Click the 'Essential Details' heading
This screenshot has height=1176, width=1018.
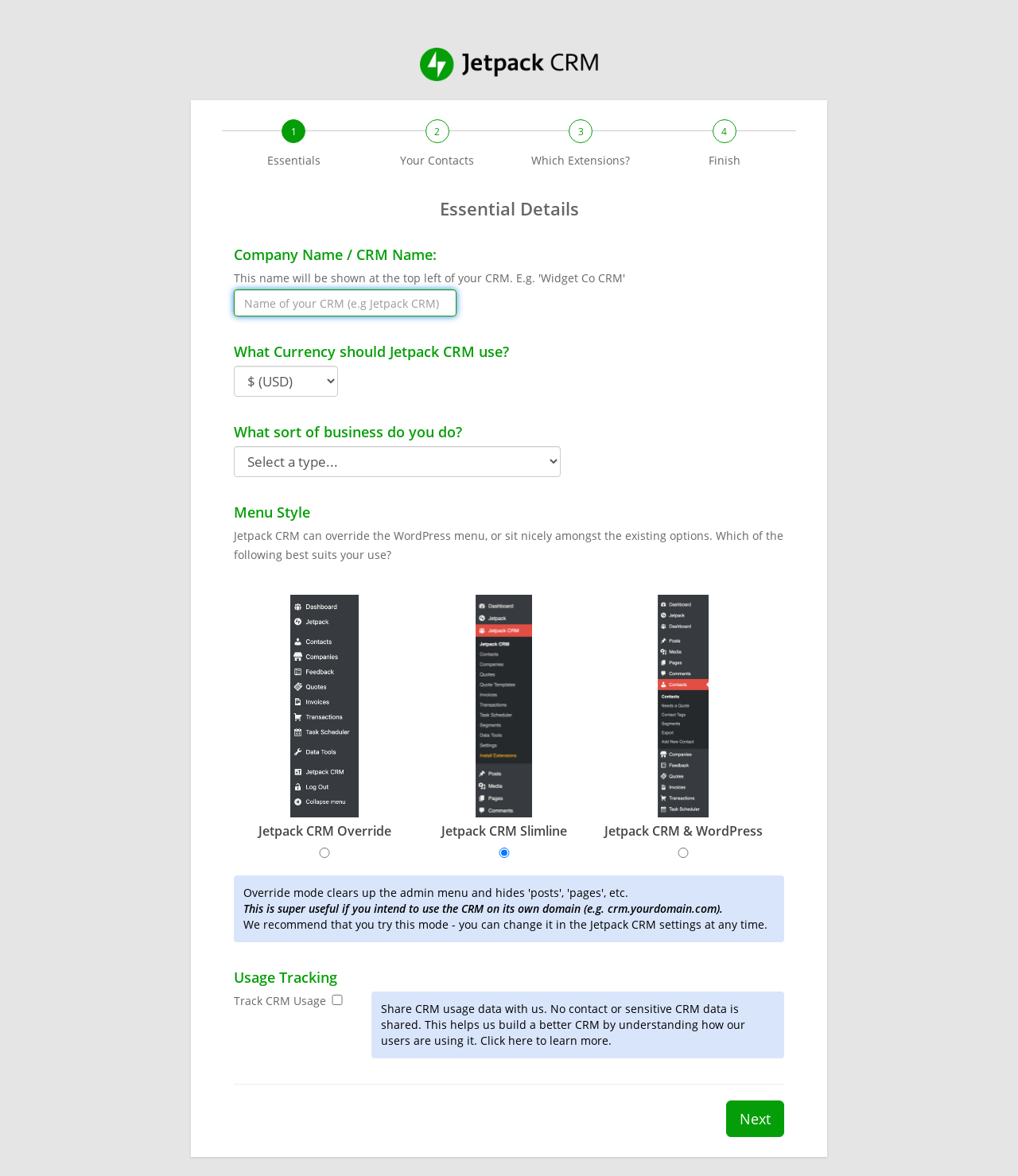tap(509, 209)
